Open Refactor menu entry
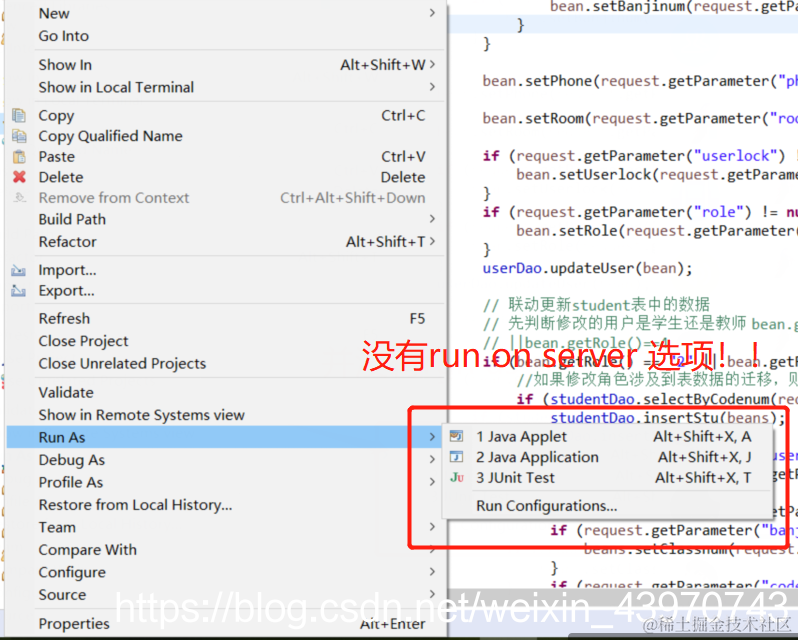Screen dimensions: 798x640 point(226,241)
